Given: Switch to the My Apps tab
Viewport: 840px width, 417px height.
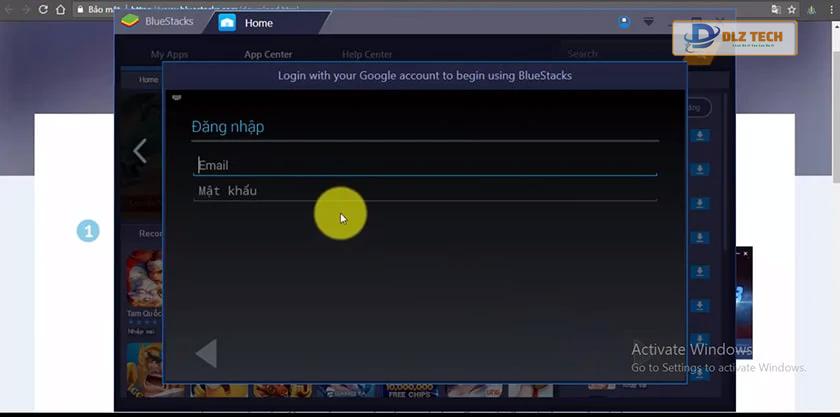Looking at the screenshot, I should [169, 54].
